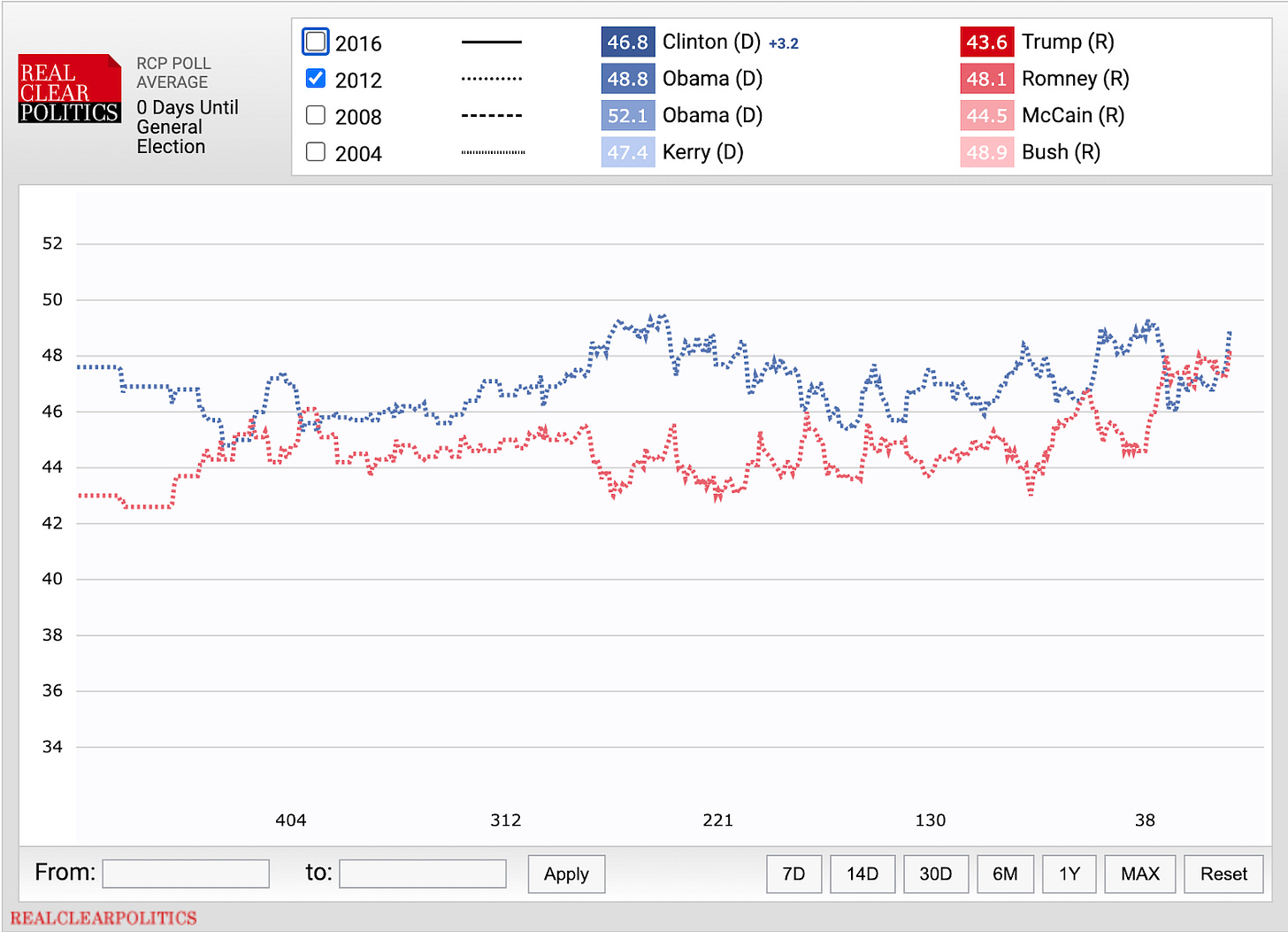
Task: Show the 6M time range
Action: tap(1005, 874)
